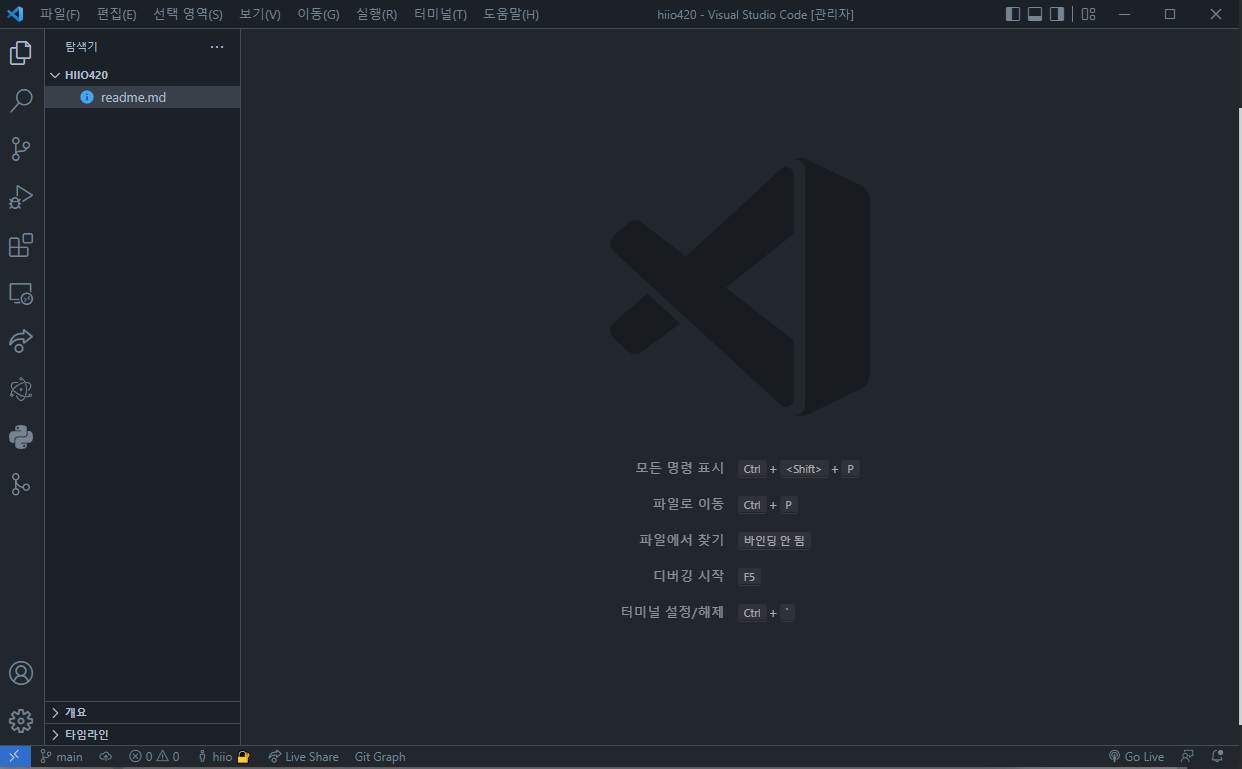This screenshot has height=769, width=1242.
Task: Expand the 개요 outline section
Action: [142, 712]
